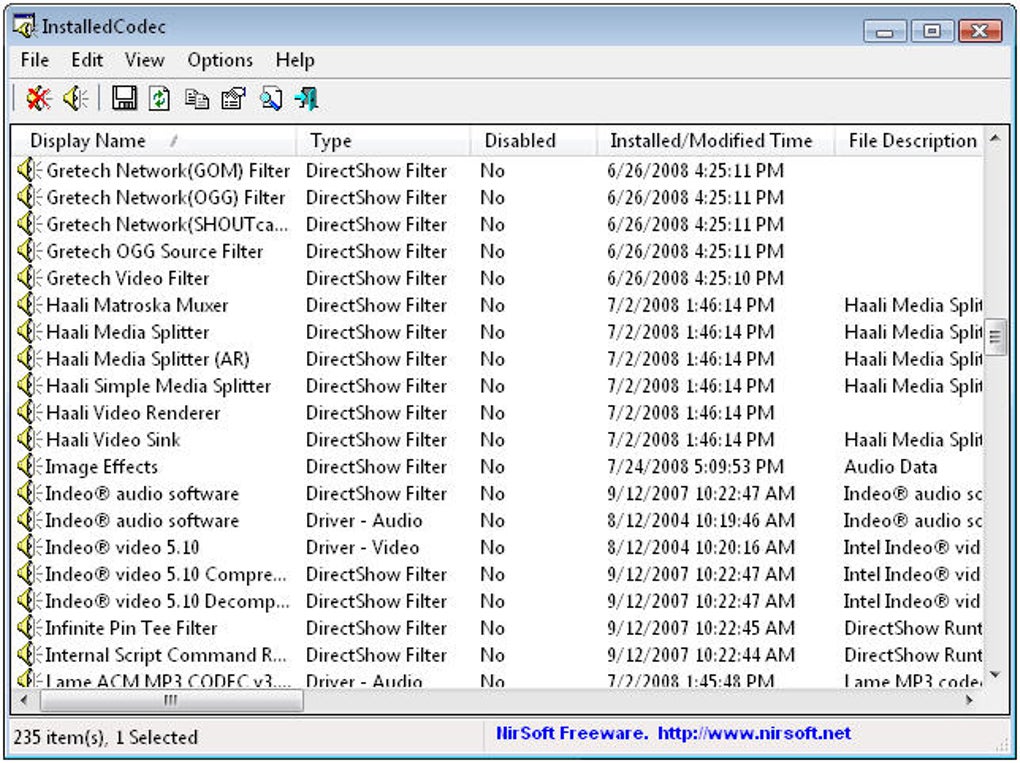Click the horizontal scrollbar left arrow
Image resolution: width=1020 pixels, height=763 pixels.
pyautogui.click(x=24, y=700)
